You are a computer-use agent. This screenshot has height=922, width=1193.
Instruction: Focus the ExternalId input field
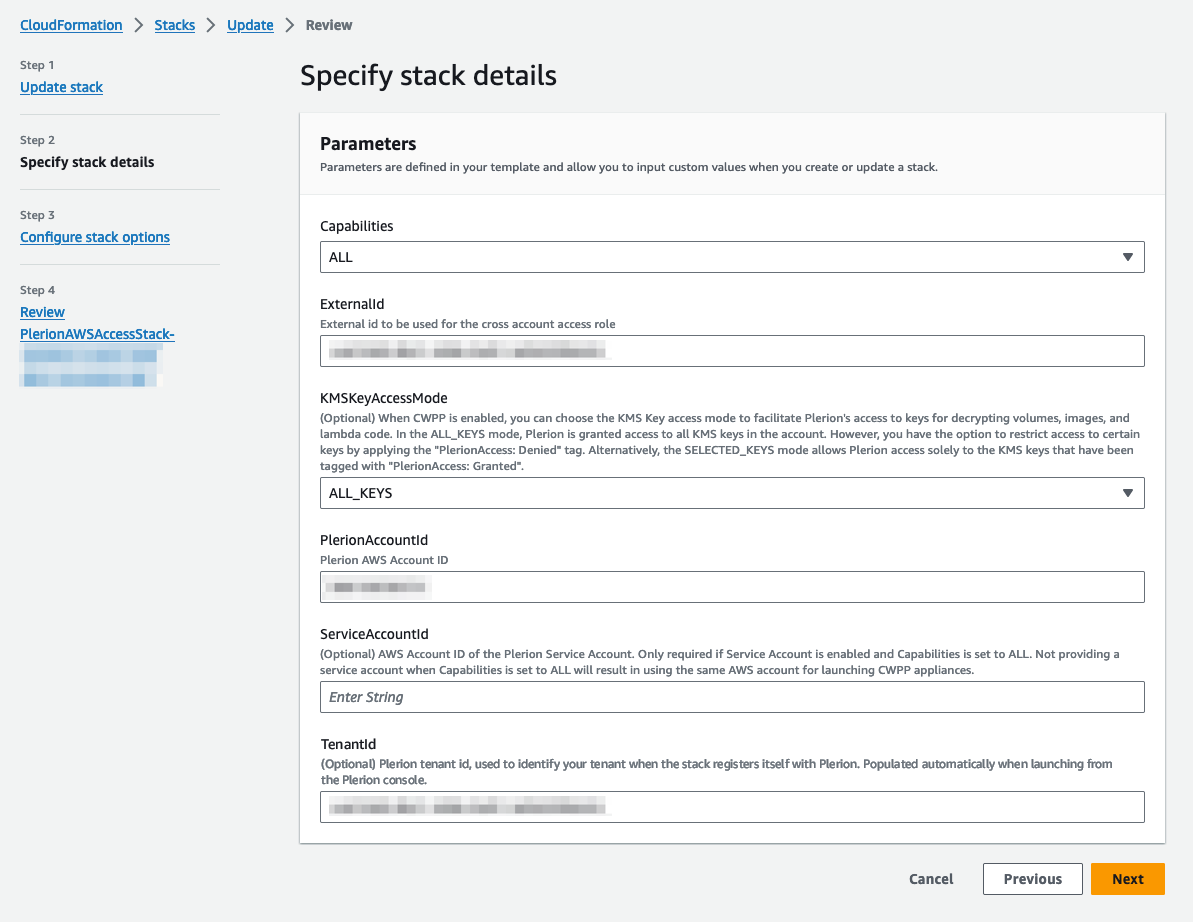pos(732,351)
